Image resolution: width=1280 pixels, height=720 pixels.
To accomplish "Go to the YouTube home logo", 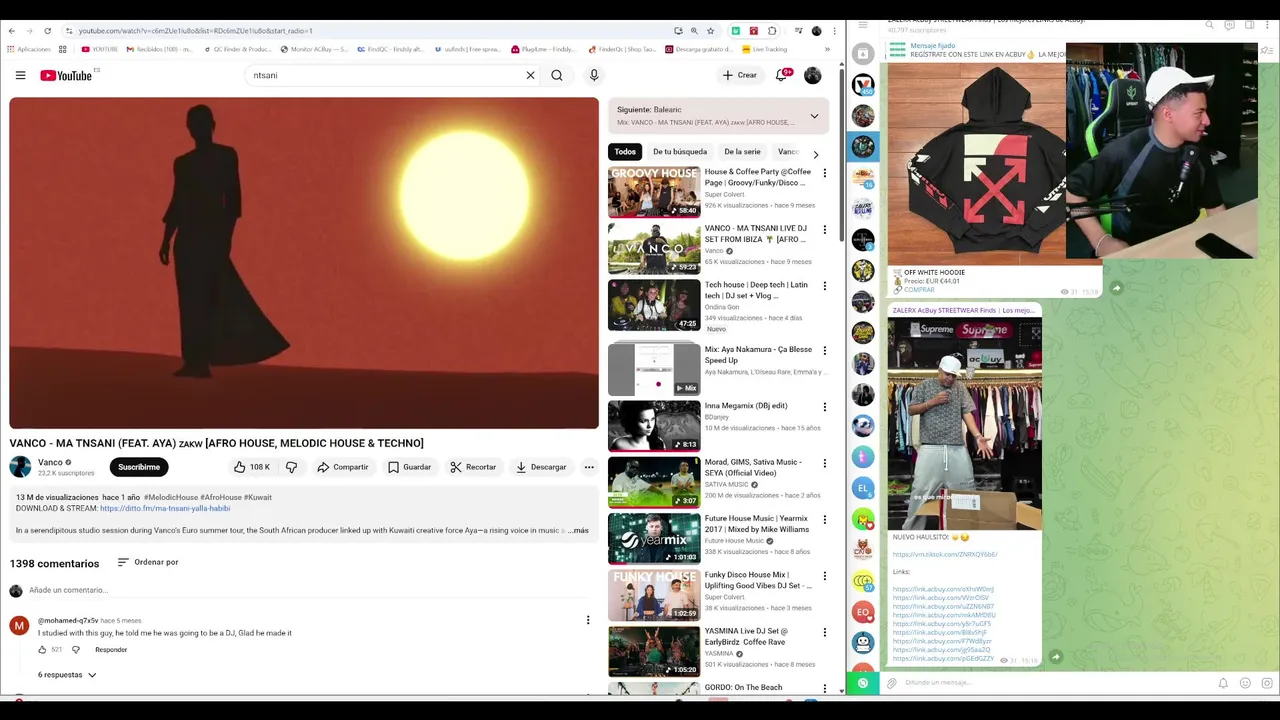I will tap(66, 75).
